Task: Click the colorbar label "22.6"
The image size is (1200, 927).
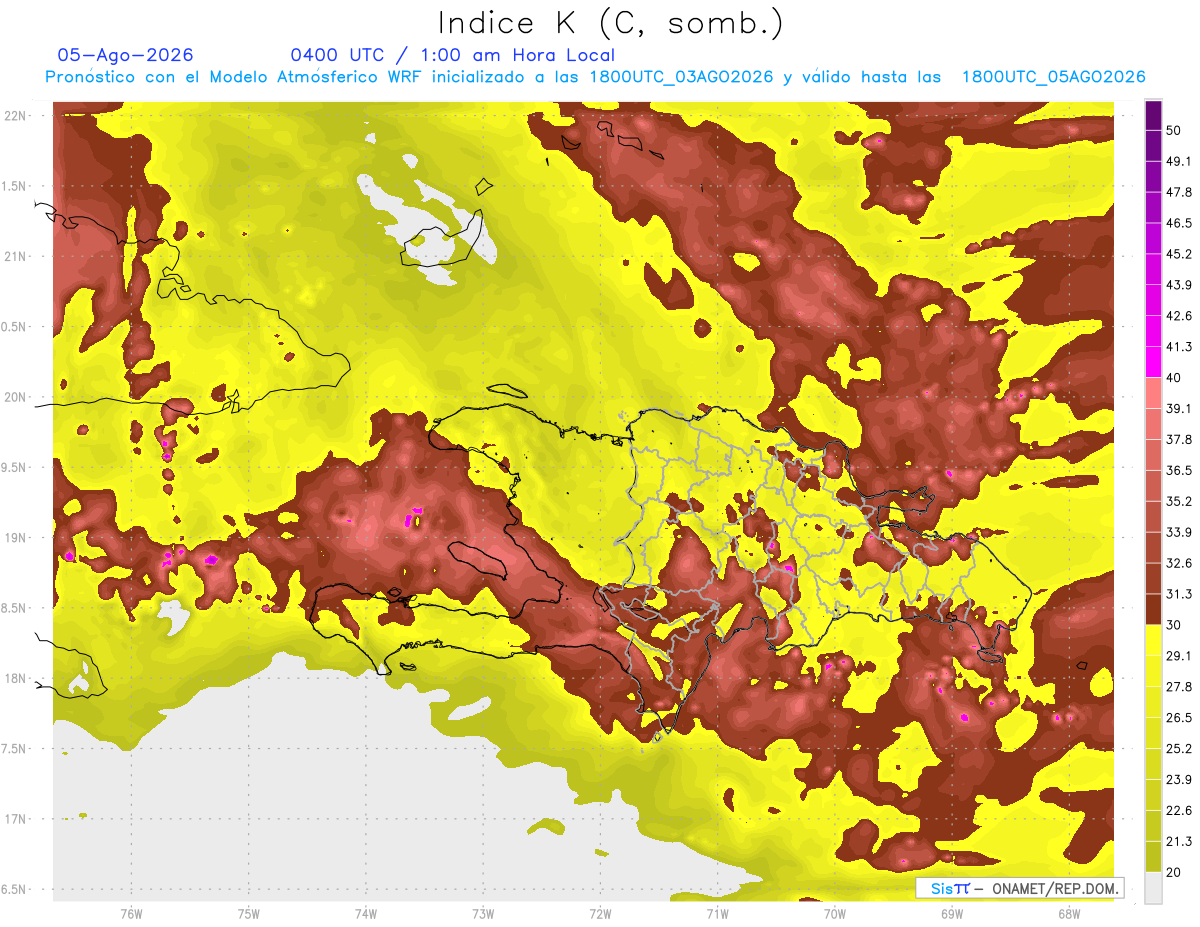Action: tap(1179, 810)
